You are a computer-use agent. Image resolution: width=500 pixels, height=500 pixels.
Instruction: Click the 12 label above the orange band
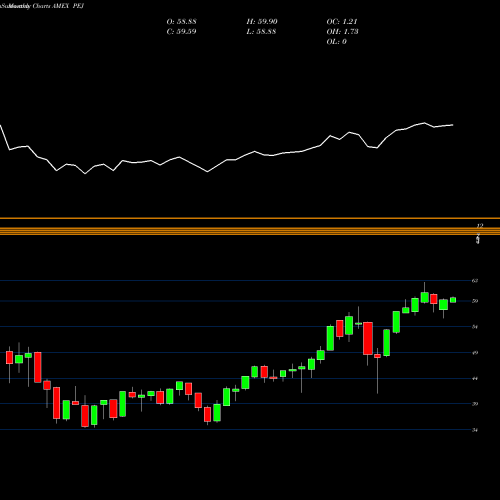click(479, 226)
